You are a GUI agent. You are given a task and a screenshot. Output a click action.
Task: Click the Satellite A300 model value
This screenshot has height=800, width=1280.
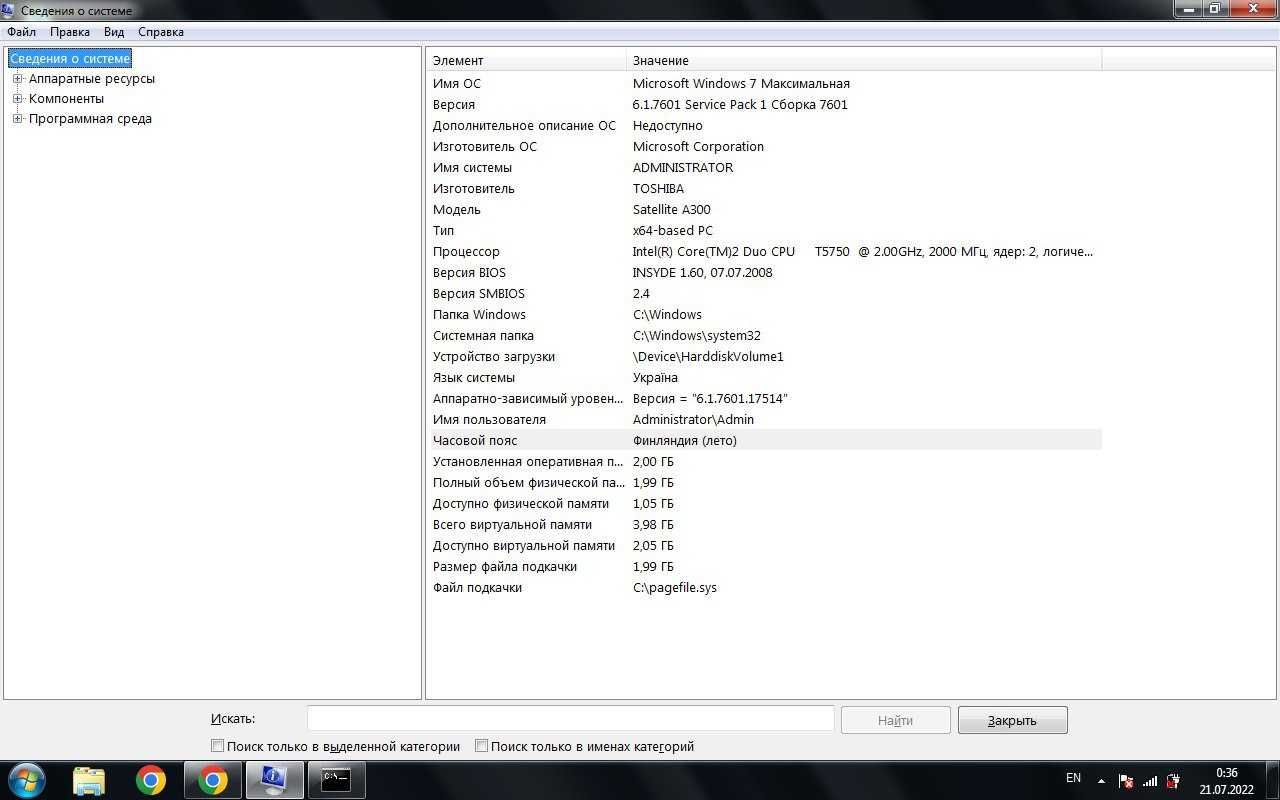[x=672, y=210]
